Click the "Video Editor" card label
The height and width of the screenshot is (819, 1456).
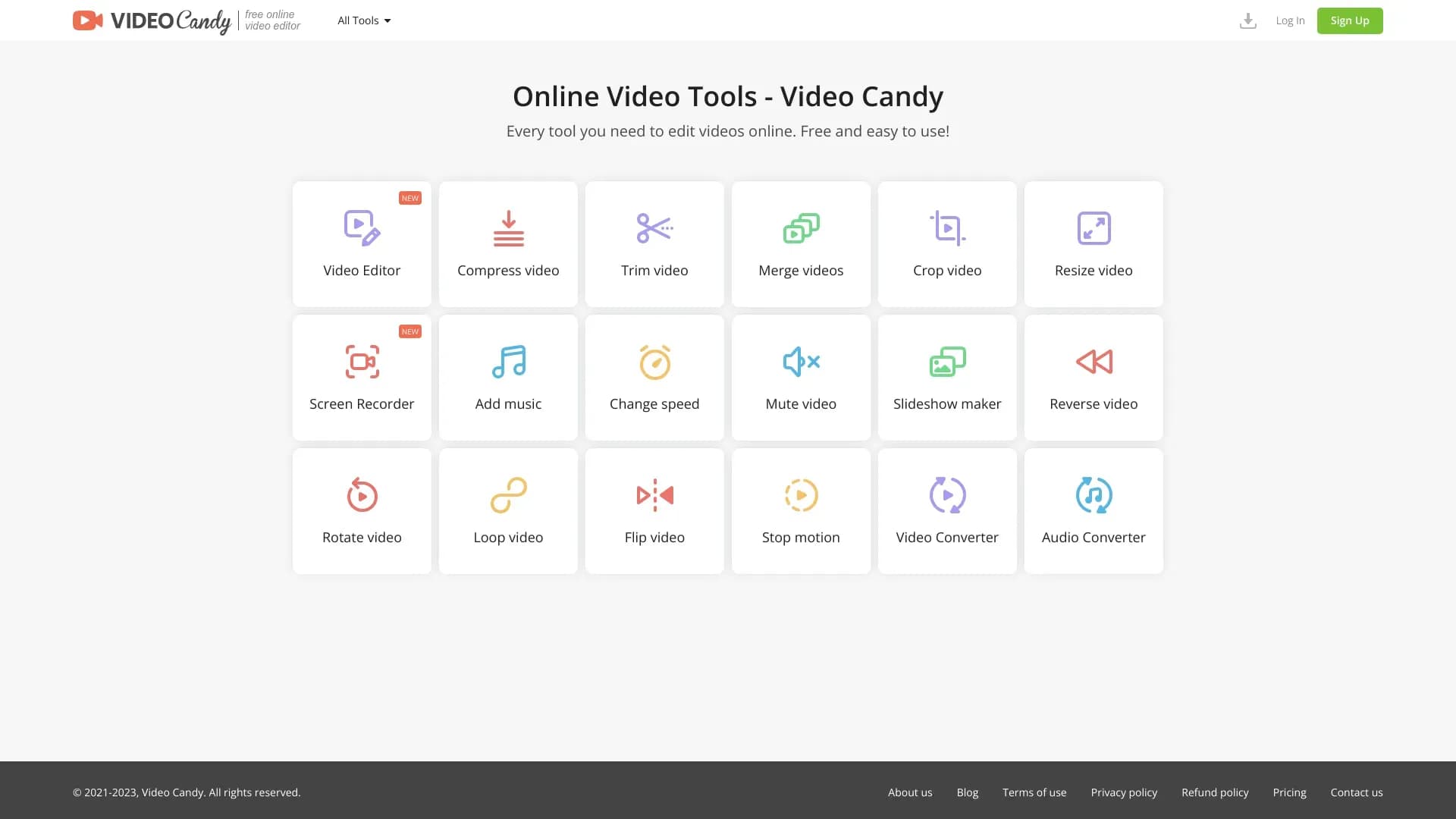pyautogui.click(x=362, y=271)
